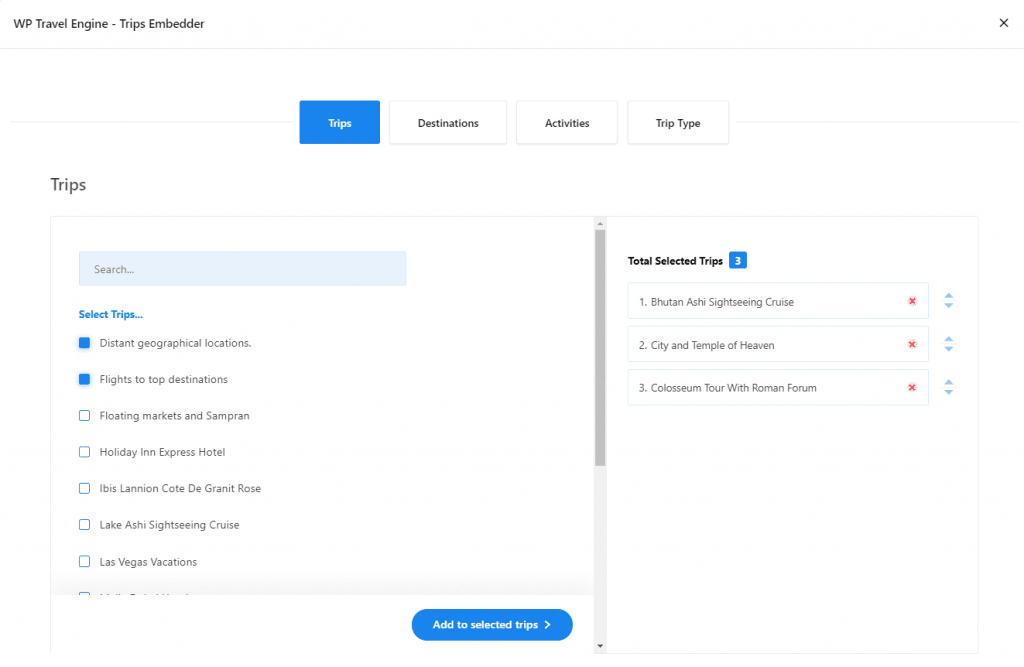The height and width of the screenshot is (667, 1024).
Task: Check Holiday Inn Express Hotel
Action: click(84, 452)
